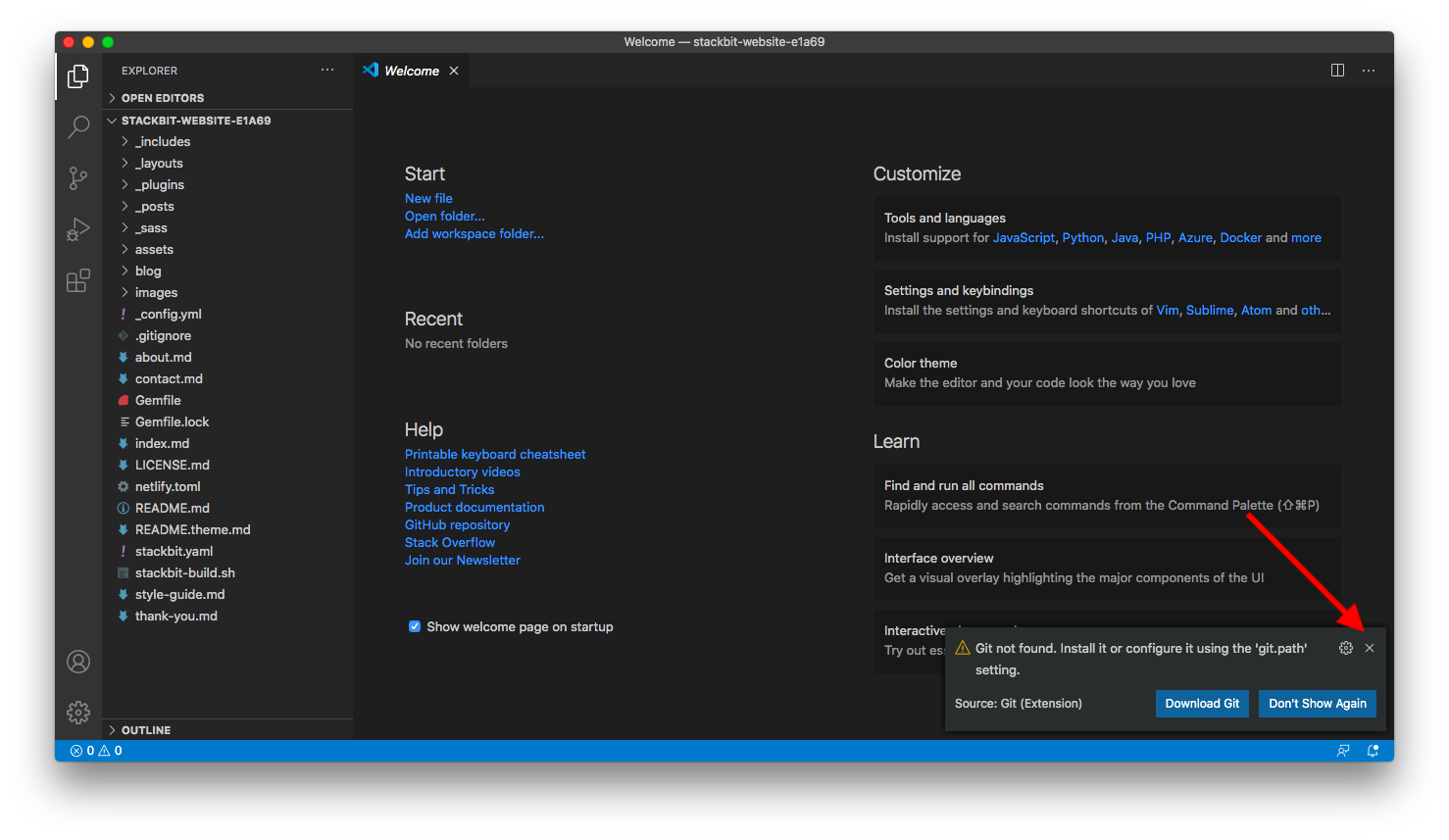Screen dimensions: 1449x840
Task: Install Vim keybindings link
Action: click(1168, 310)
